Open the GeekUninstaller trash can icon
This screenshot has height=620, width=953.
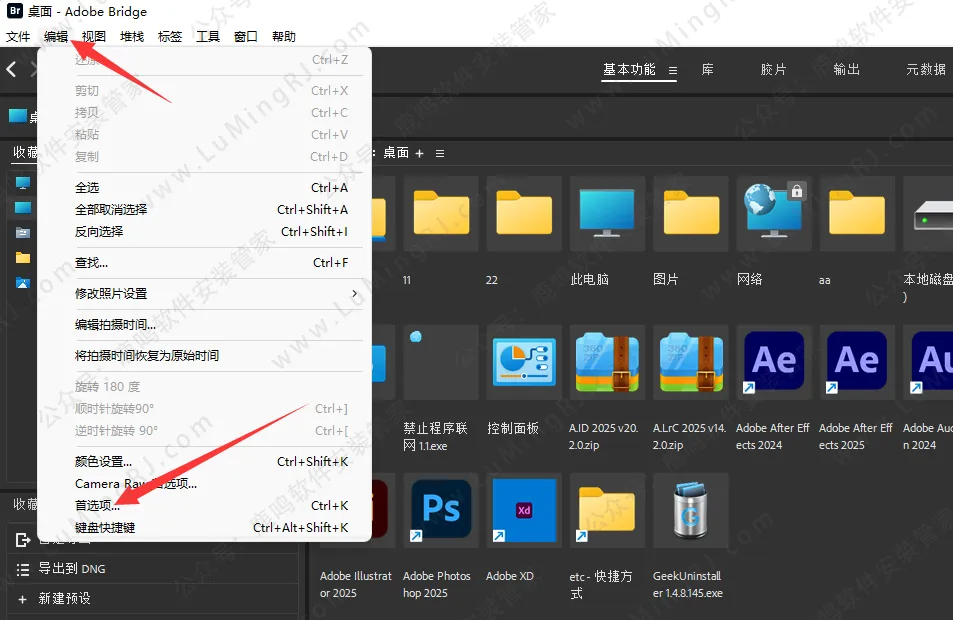click(691, 510)
